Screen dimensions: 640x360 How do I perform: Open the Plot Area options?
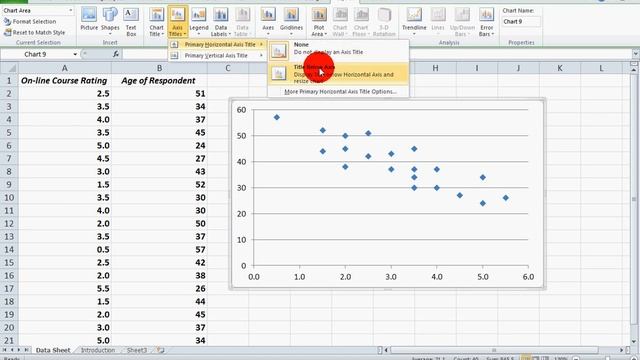point(319,22)
